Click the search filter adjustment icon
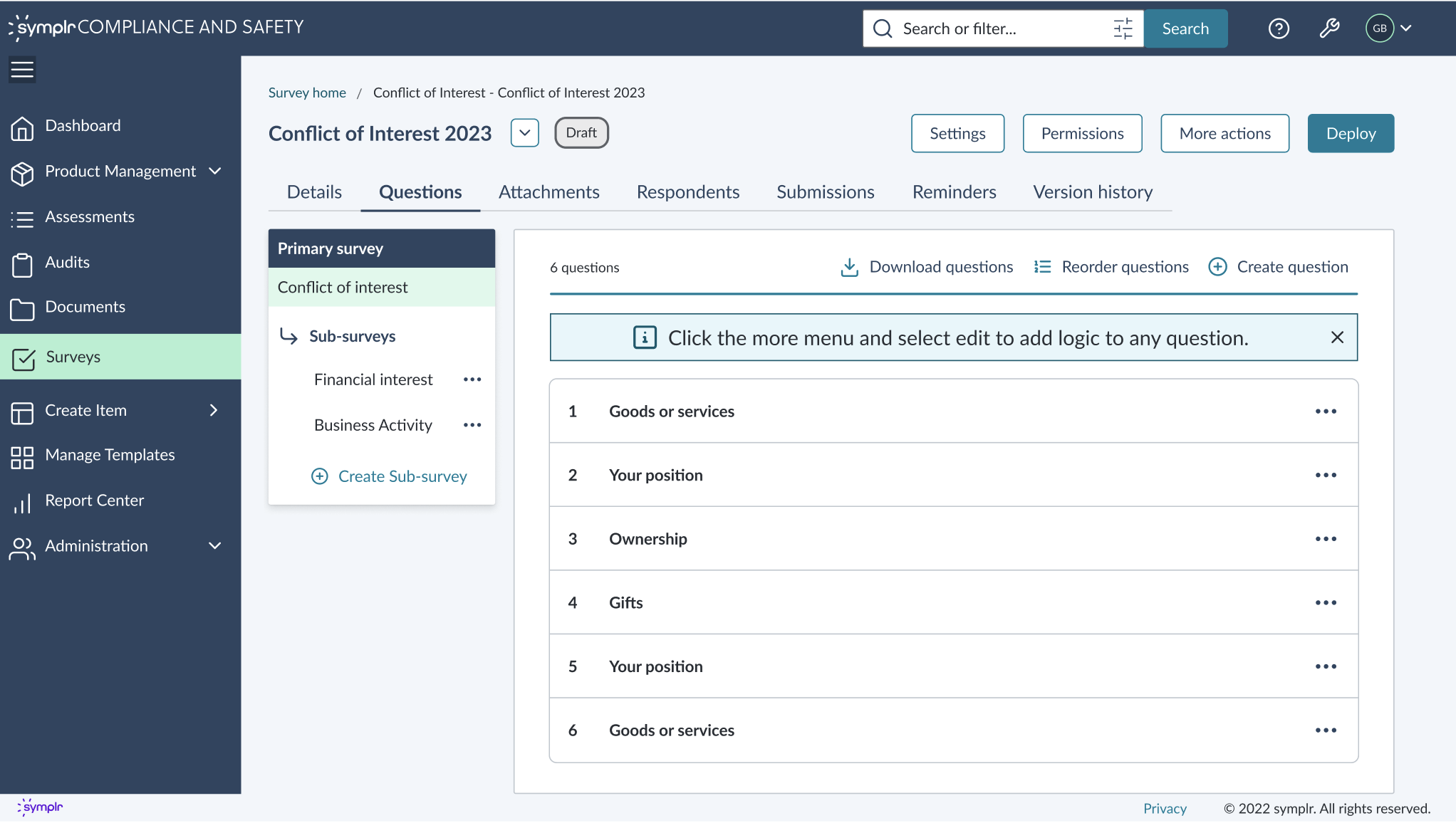The image size is (1456, 823). [1123, 28]
